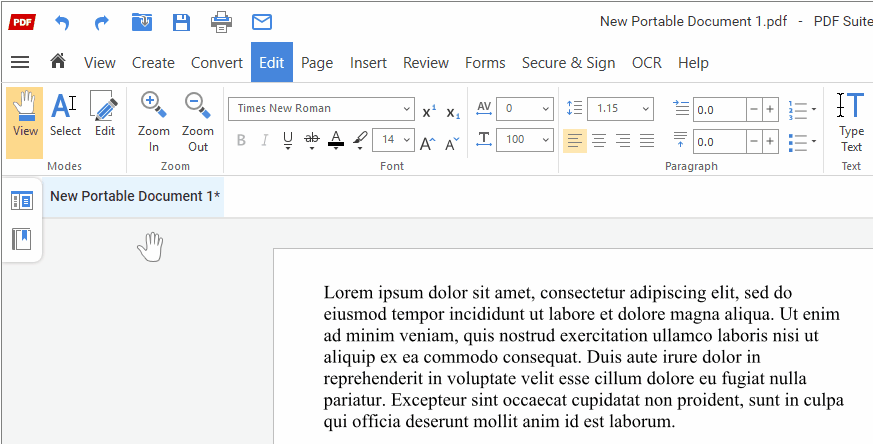Decrease indent value with minus button

(x=754, y=110)
